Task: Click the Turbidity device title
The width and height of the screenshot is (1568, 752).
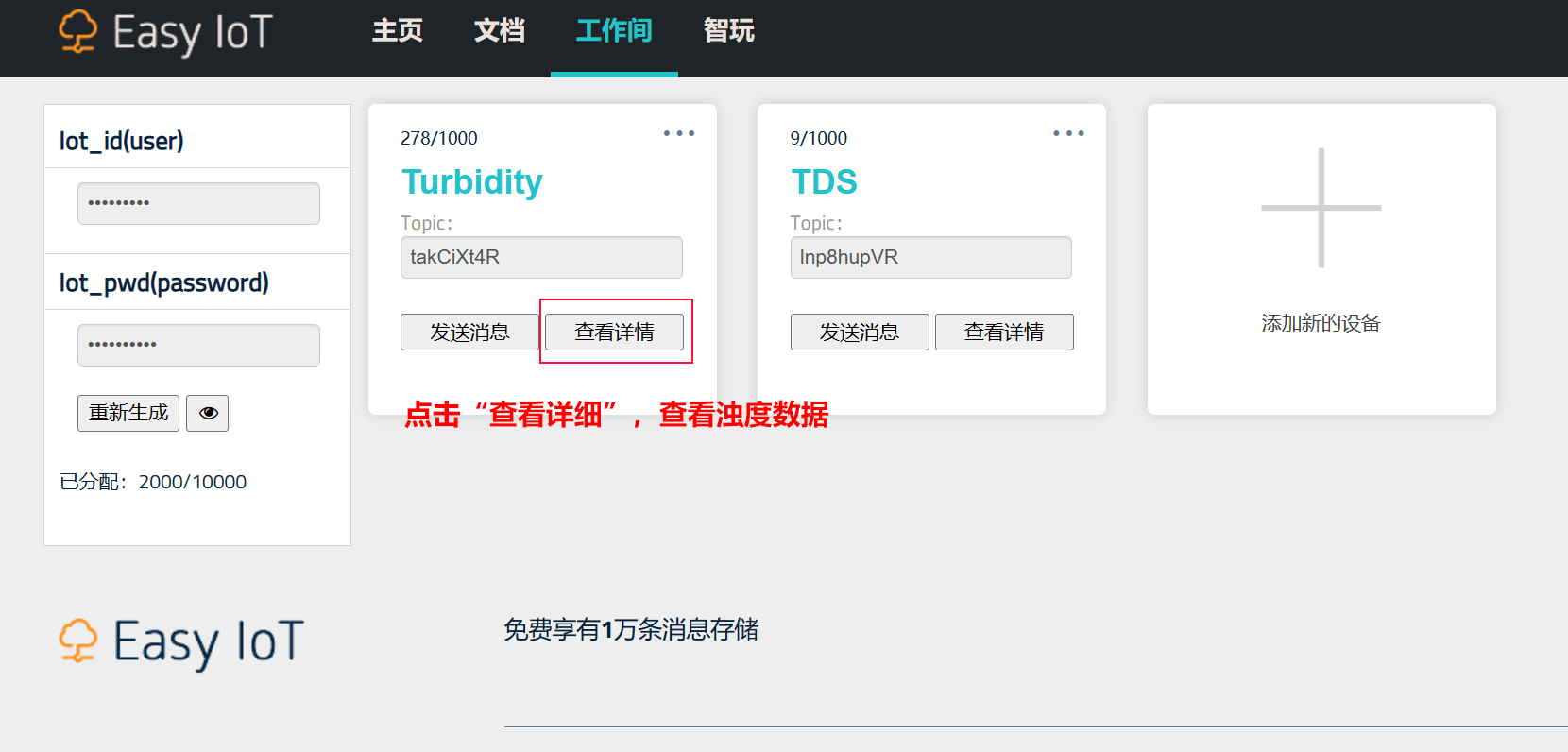Action: click(472, 181)
